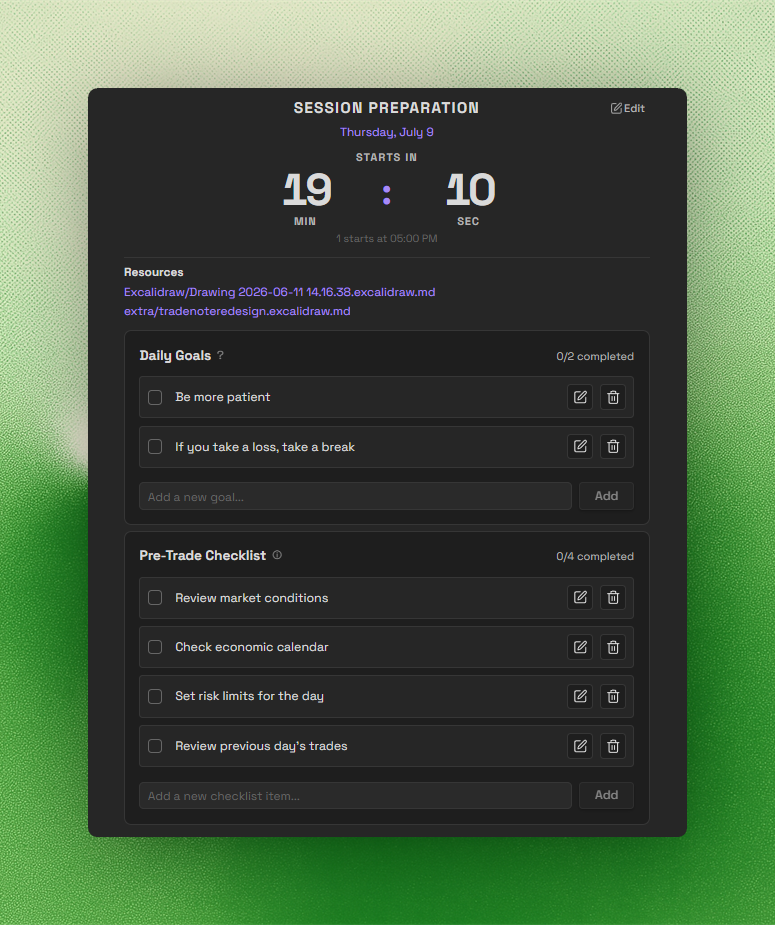
Task: Click the 'SESSION PREPARATION' title
Action: point(386,108)
